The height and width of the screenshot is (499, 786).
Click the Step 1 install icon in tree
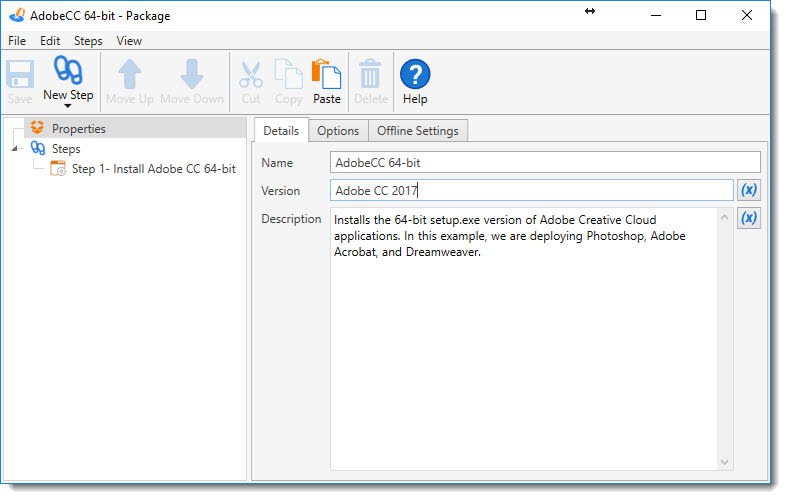(x=58, y=169)
